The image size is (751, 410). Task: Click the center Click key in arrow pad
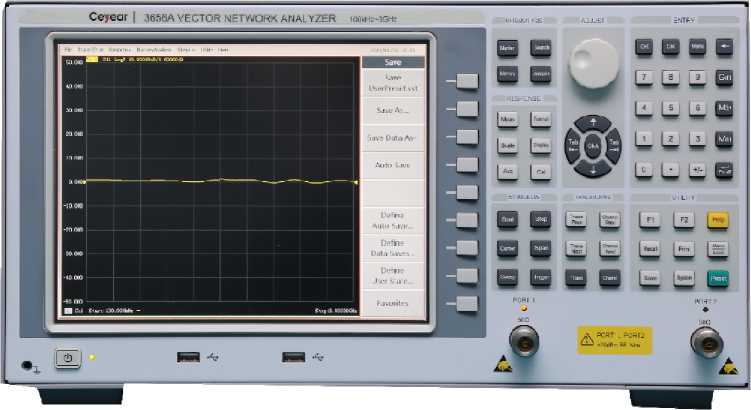click(x=593, y=146)
